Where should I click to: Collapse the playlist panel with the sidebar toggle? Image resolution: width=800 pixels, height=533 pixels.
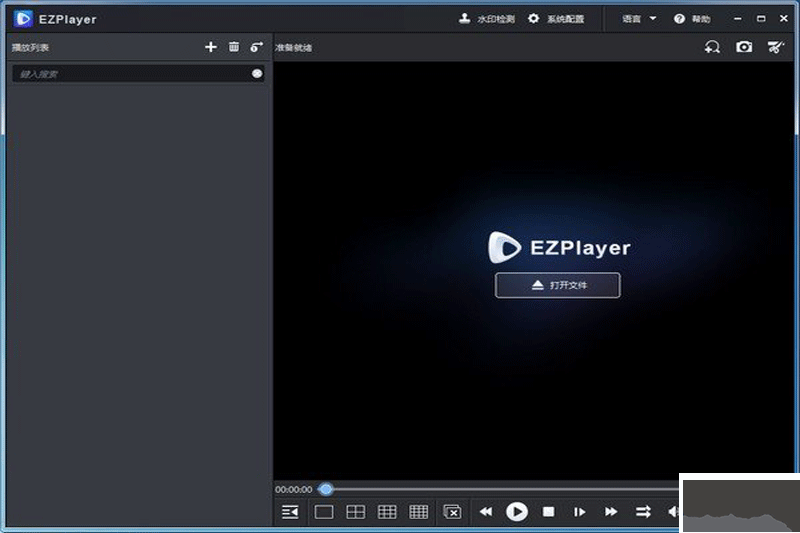point(290,512)
